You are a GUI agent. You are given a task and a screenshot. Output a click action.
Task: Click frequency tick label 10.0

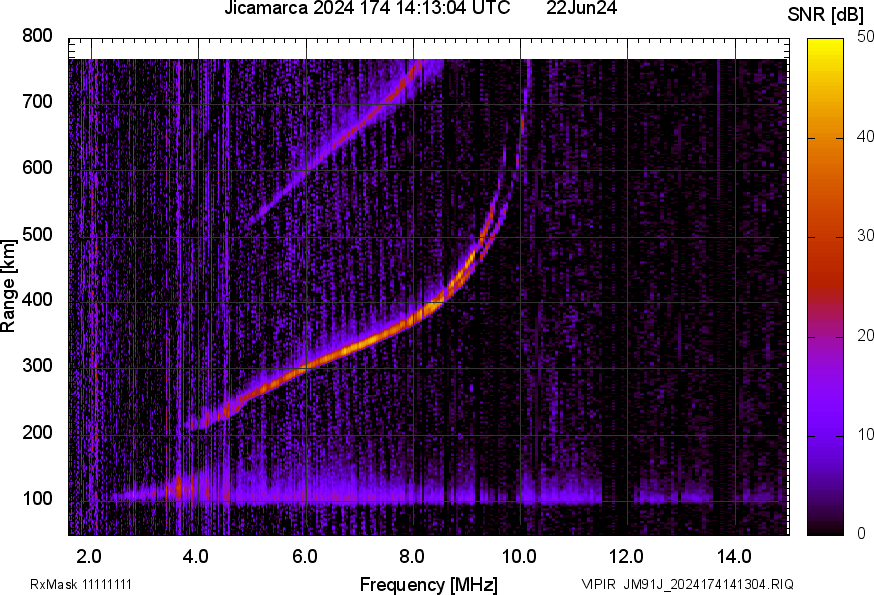click(519, 556)
